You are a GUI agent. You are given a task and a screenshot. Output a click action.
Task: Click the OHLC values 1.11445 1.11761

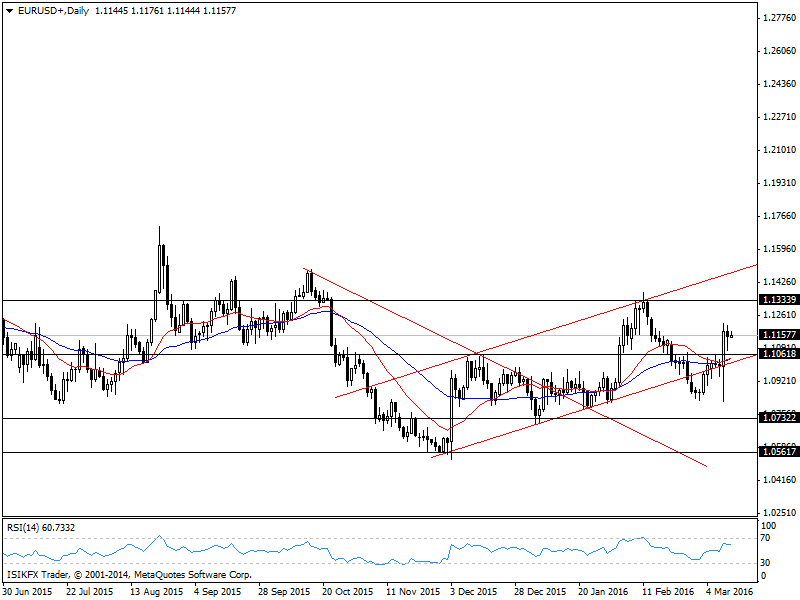(x=129, y=11)
